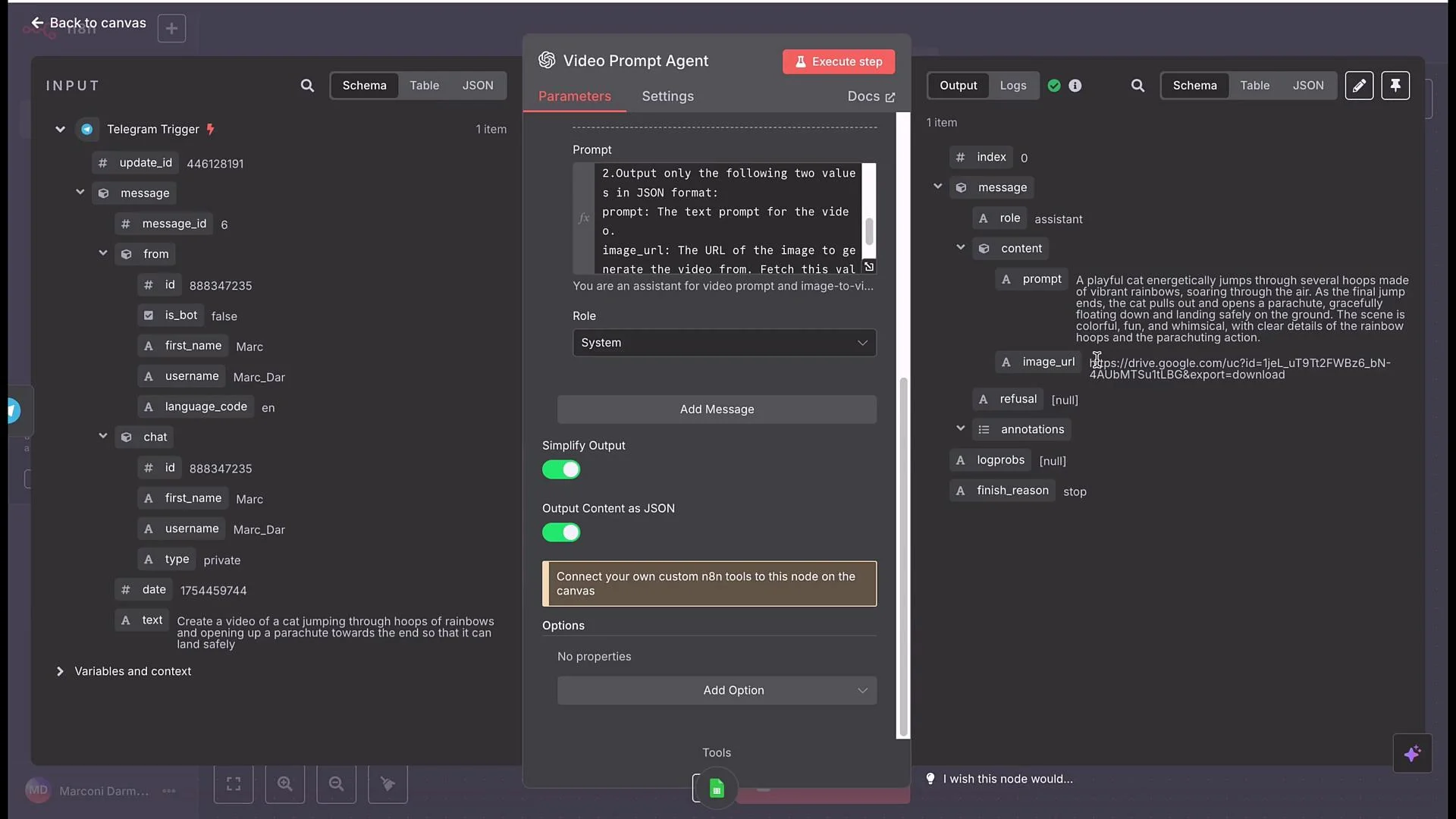Collapse the message object in Output

tap(937, 187)
